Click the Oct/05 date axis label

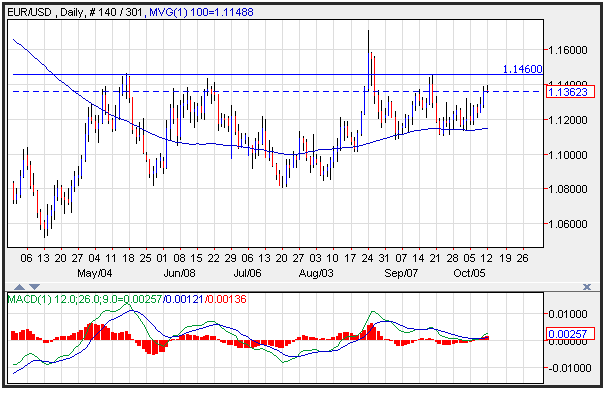pos(469,273)
